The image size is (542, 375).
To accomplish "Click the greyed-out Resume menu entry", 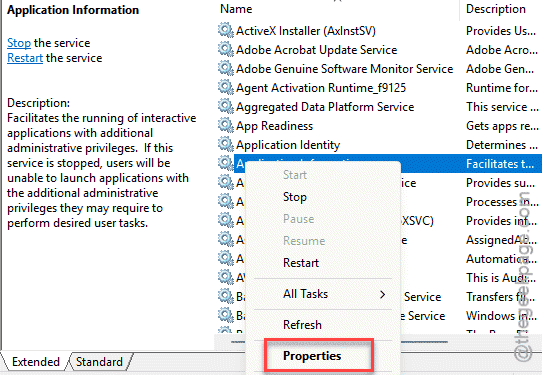I will 304,241.
